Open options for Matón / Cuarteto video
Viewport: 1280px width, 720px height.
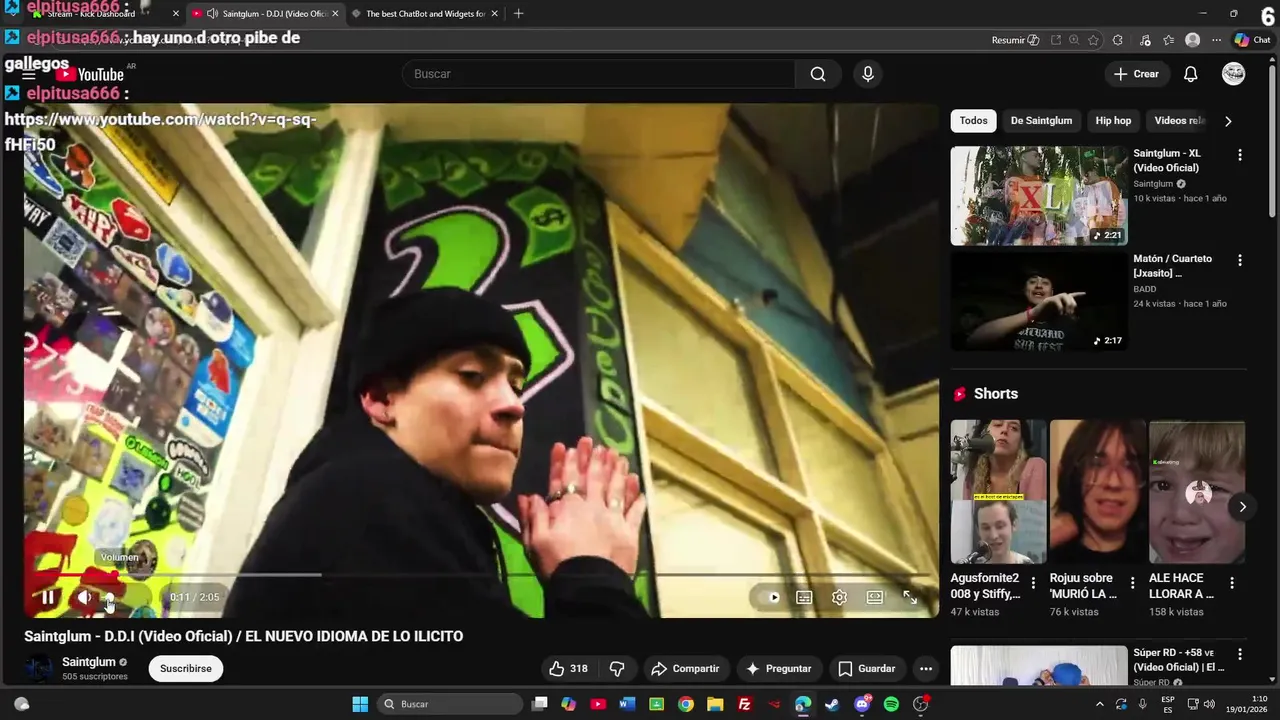[1239, 260]
